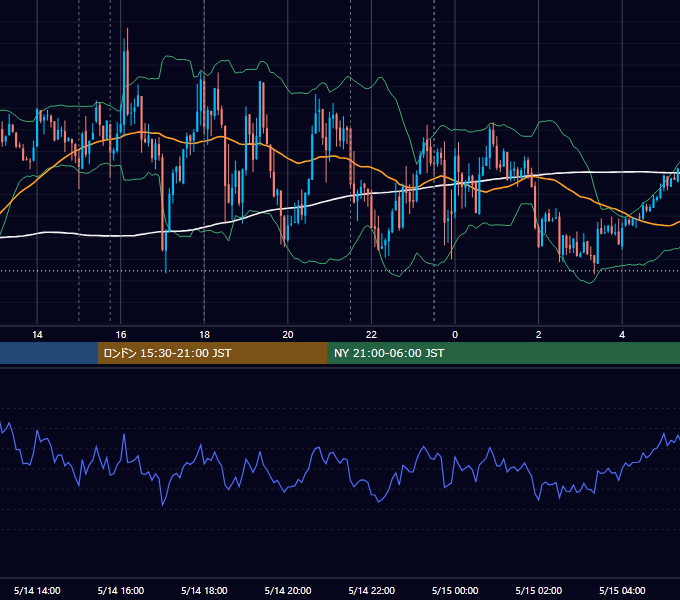680x600 pixels.
Task: Click the '5/15 00:00' date label
Action: point(455,590)
